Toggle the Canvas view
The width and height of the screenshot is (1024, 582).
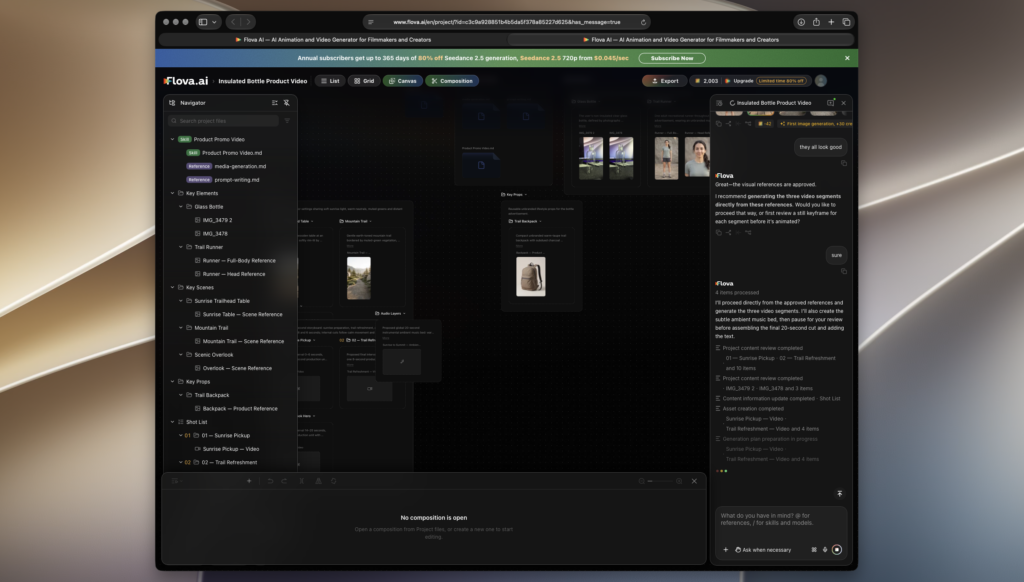tap(402, 81)
